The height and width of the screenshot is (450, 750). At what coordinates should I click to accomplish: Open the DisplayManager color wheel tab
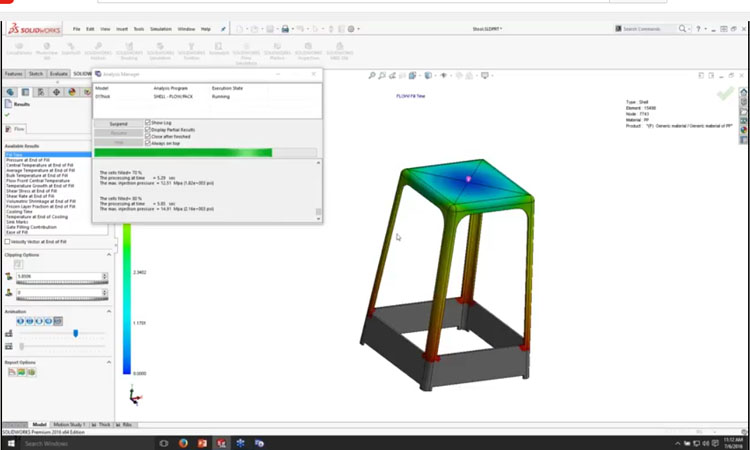click(72, 92)
